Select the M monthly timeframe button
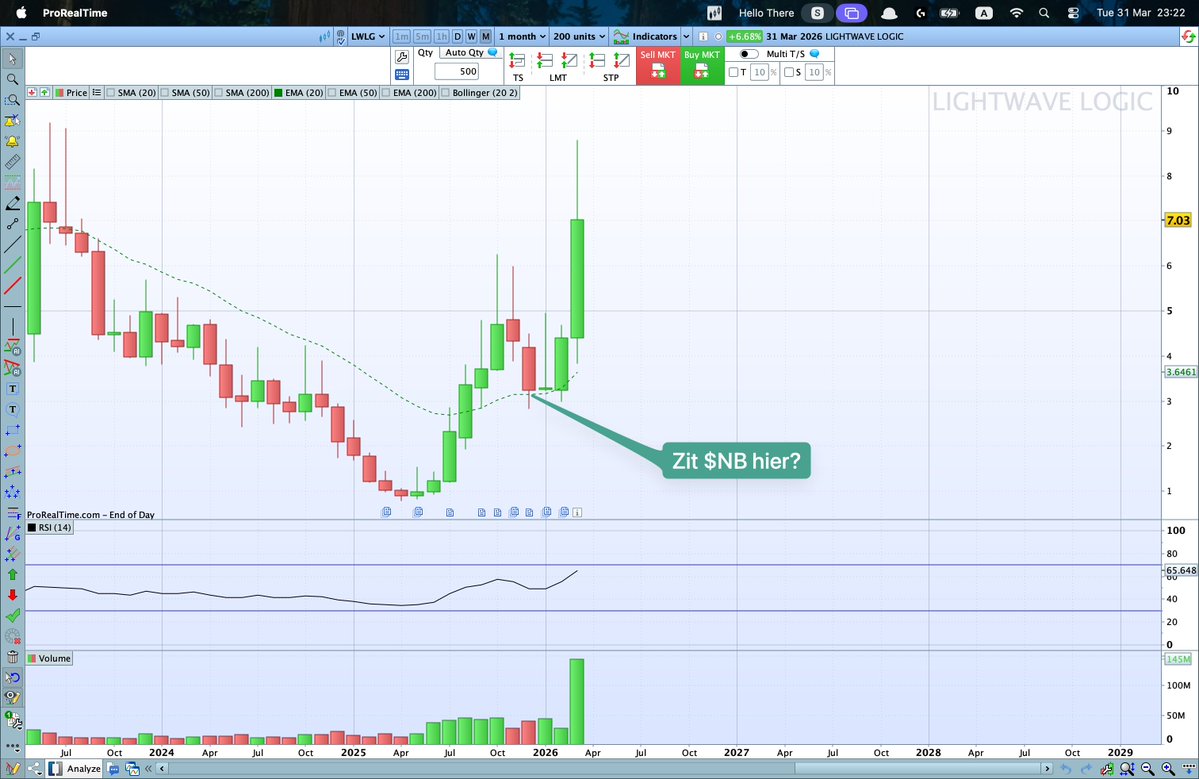 (x=486, y=36)
